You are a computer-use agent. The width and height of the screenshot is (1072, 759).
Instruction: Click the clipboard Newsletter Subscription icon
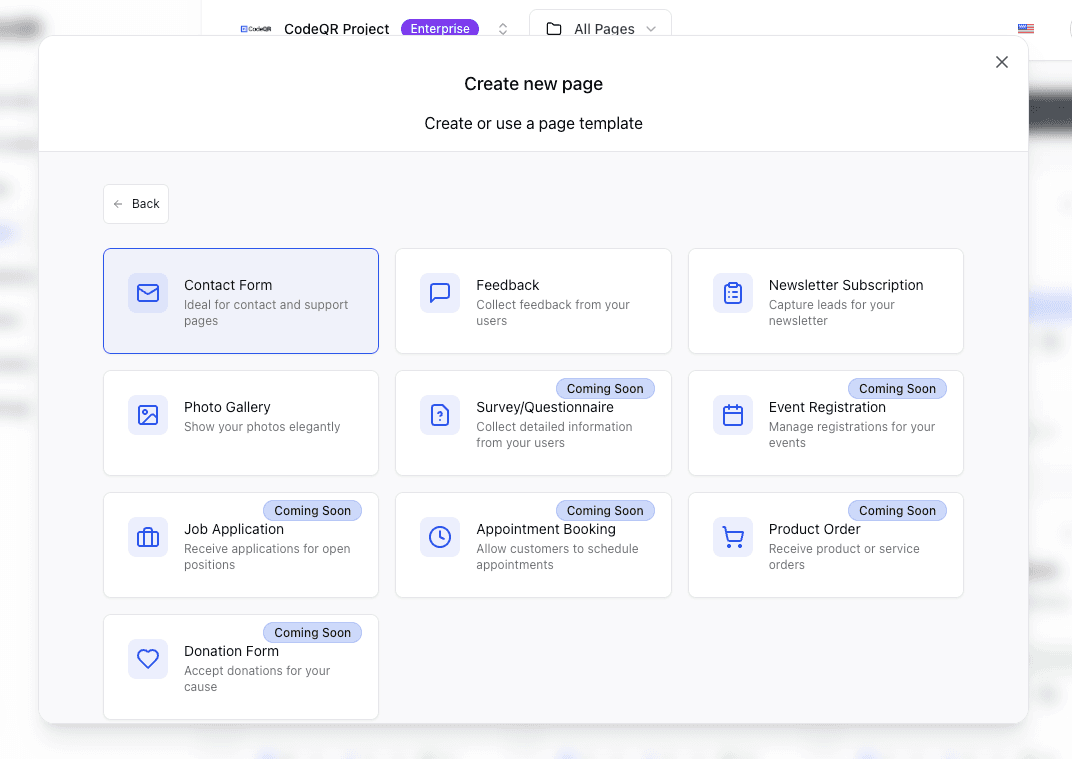[733, 293]
